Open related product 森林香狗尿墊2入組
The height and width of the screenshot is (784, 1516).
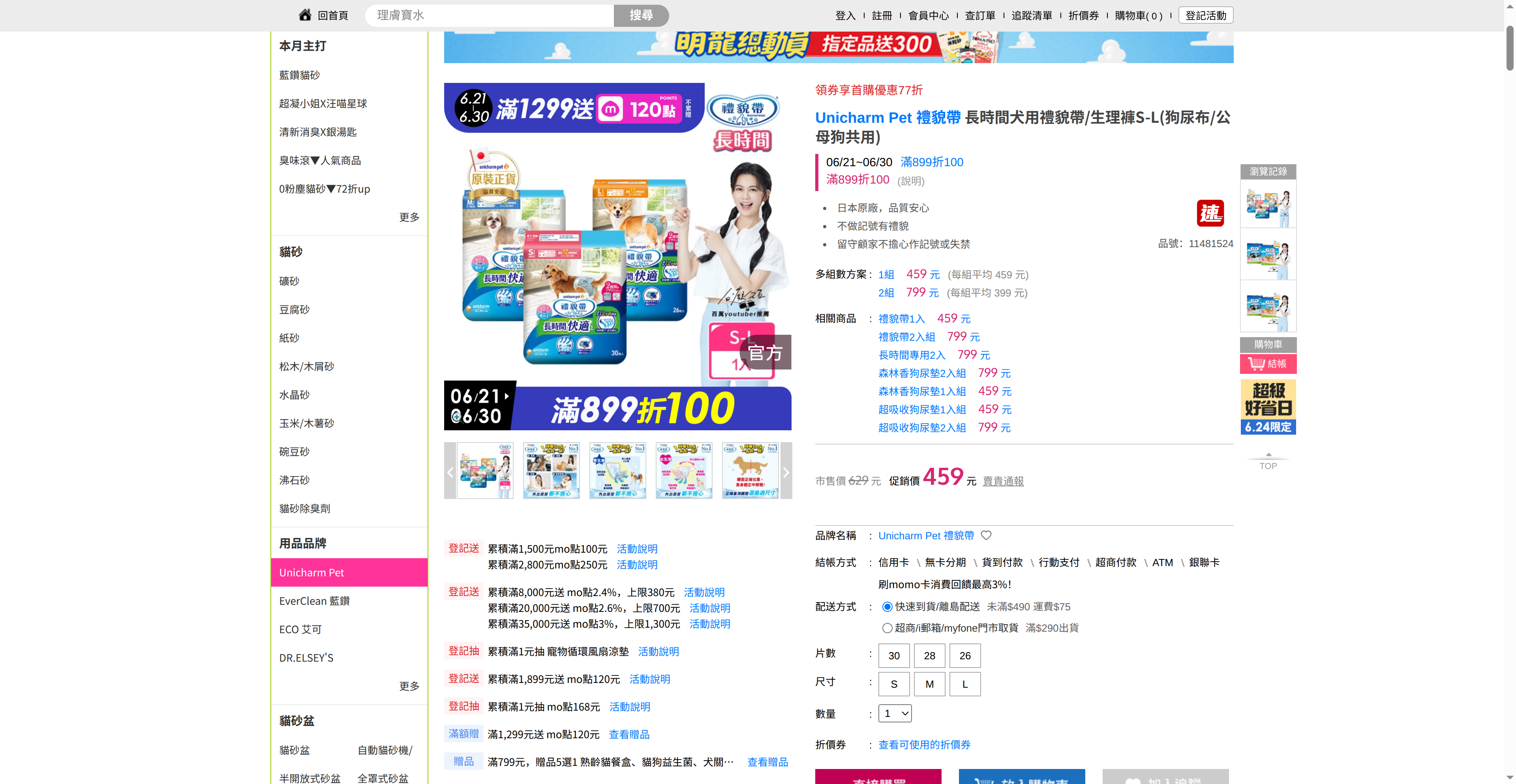(x=922, y=373)
